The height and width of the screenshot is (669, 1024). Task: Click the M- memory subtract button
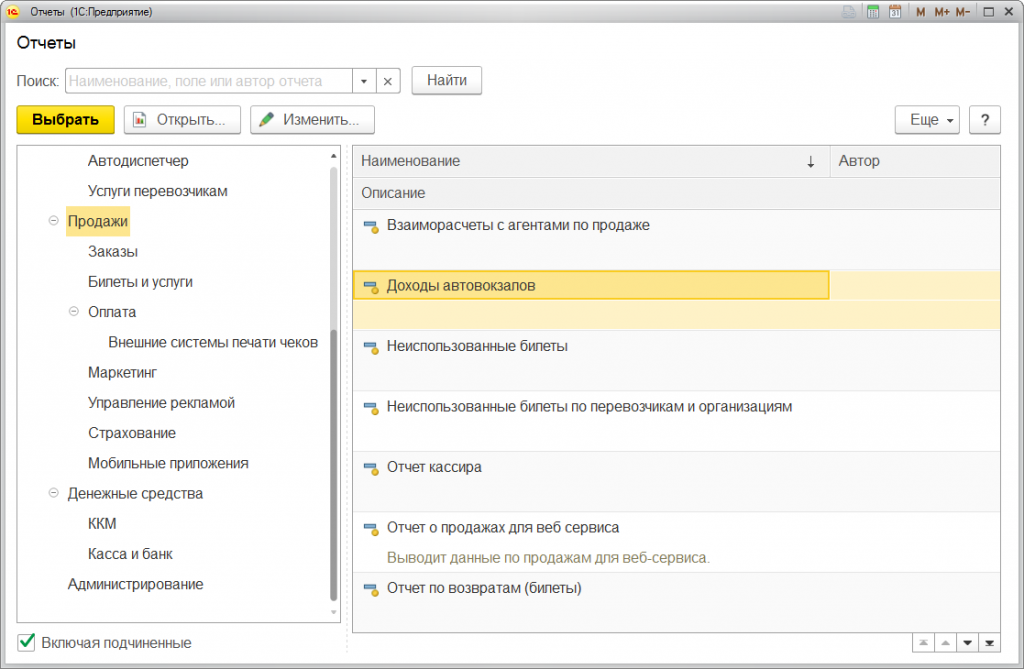coord(962,12)
